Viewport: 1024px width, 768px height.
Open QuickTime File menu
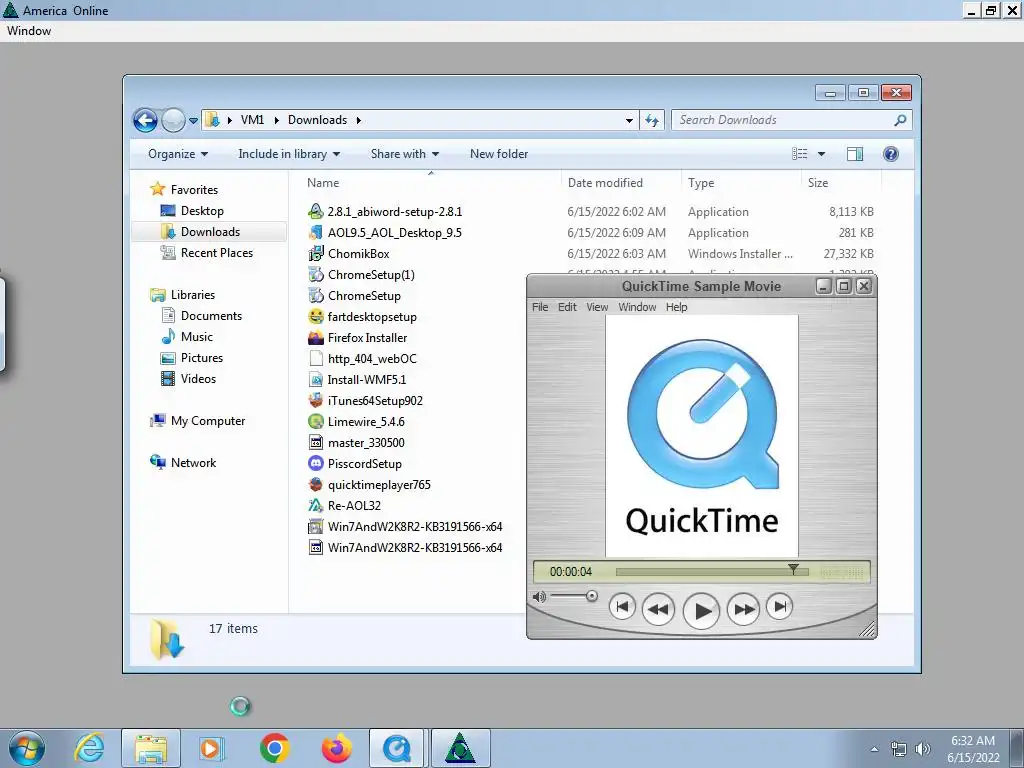click(540, 307)
